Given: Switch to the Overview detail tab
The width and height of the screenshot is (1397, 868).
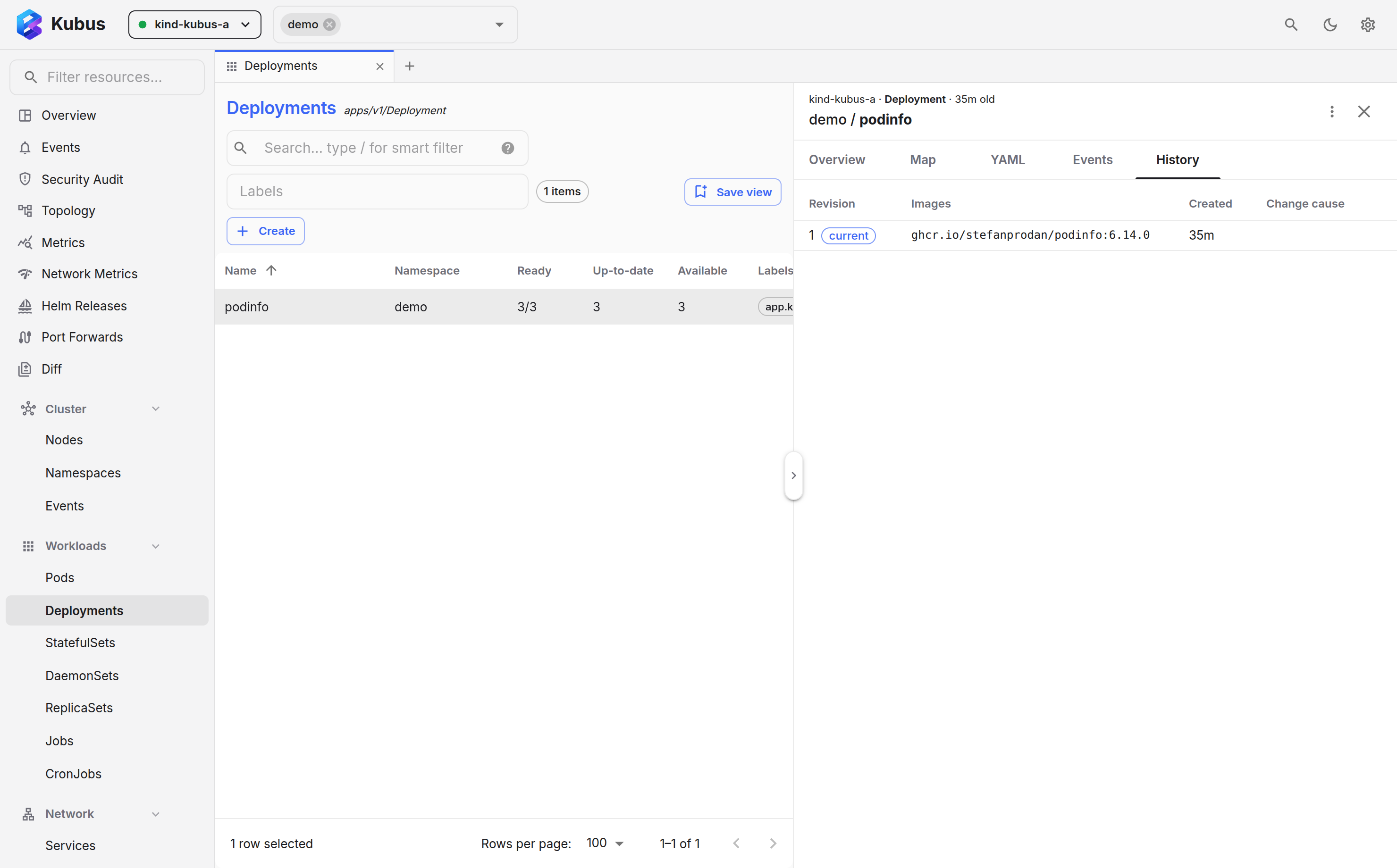Looking at the screenshot, I should pos(837,159).
